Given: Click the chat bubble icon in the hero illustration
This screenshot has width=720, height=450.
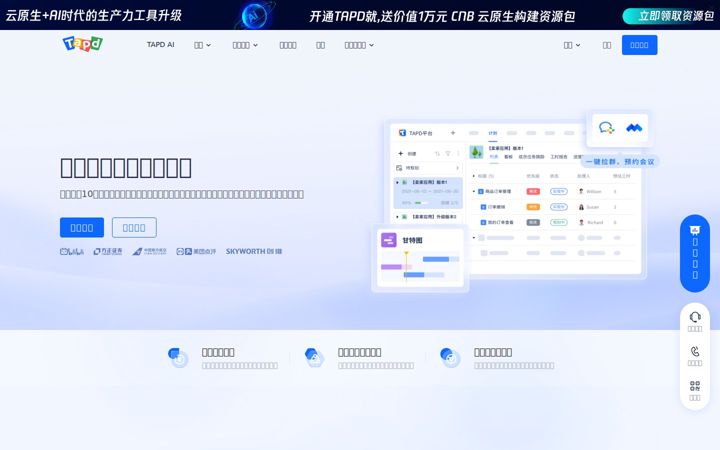Looking at the screenshot, I should pyautogui.click(x=606, y=128).
